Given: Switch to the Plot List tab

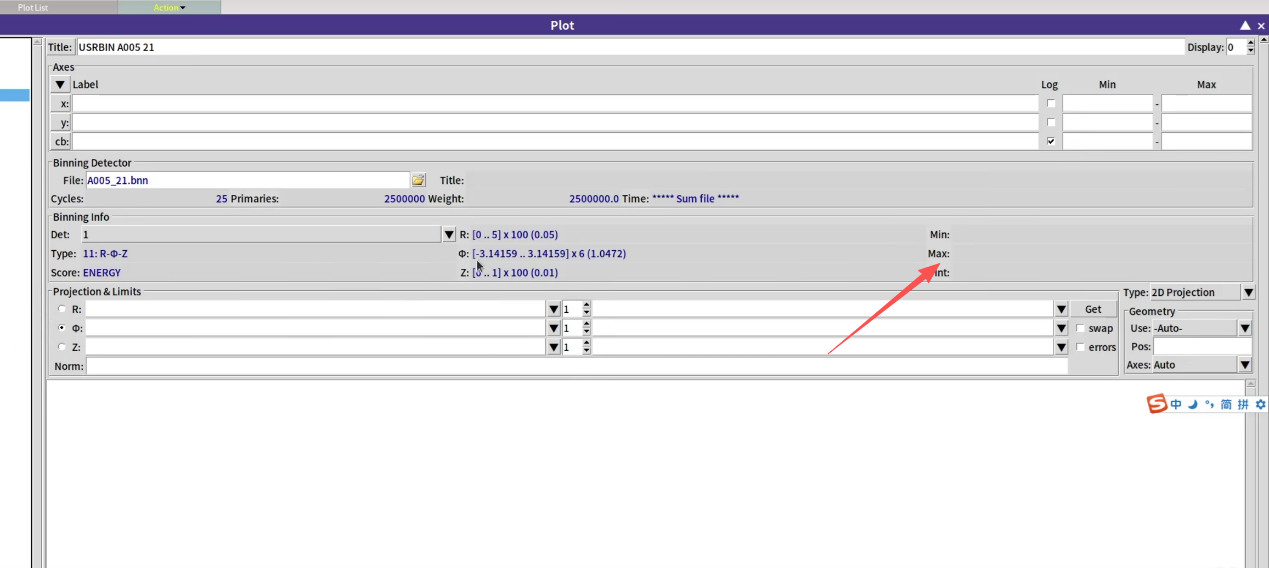Looking at the screenshot, I should pyautogui.click(x=33, y=7).
